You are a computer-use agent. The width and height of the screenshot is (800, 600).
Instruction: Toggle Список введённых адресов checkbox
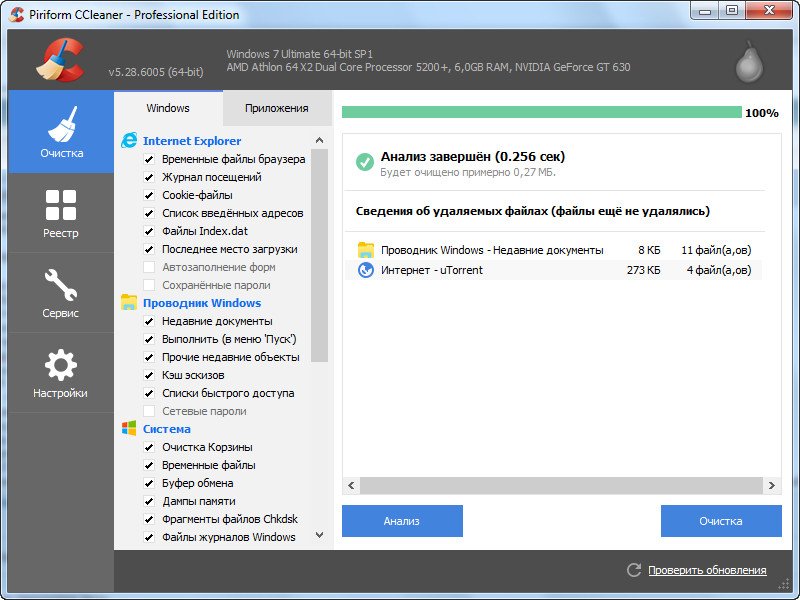pyautogui.click(x=149, y=213)
